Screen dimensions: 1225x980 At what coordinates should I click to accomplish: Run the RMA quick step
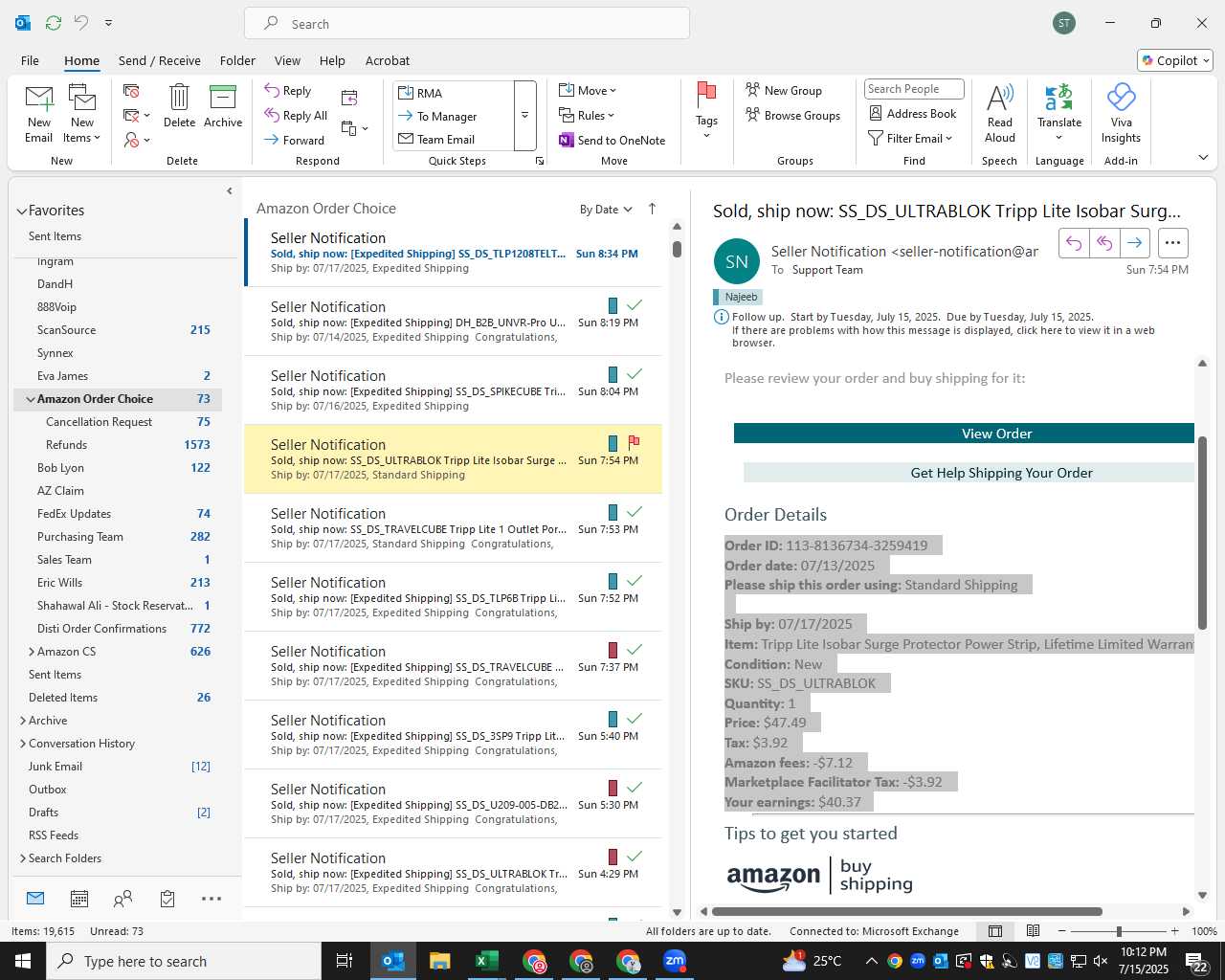(453, 93)
